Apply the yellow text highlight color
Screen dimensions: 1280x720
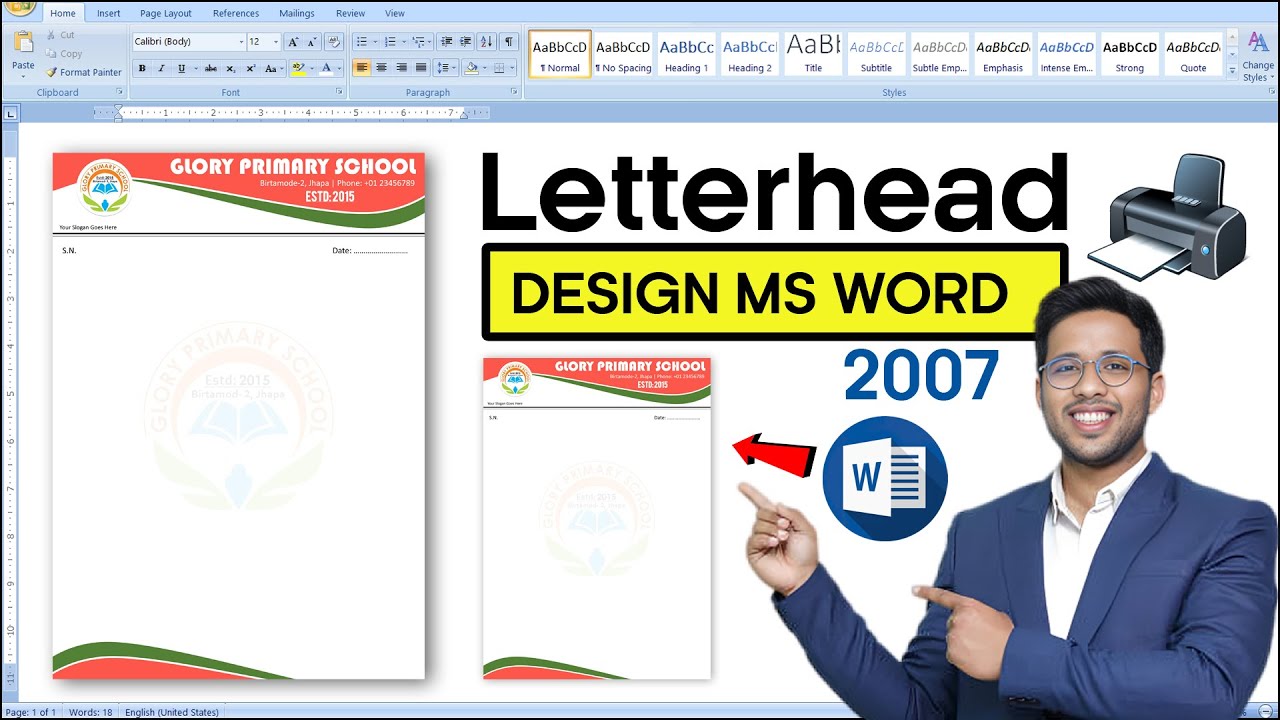(298, 68)
